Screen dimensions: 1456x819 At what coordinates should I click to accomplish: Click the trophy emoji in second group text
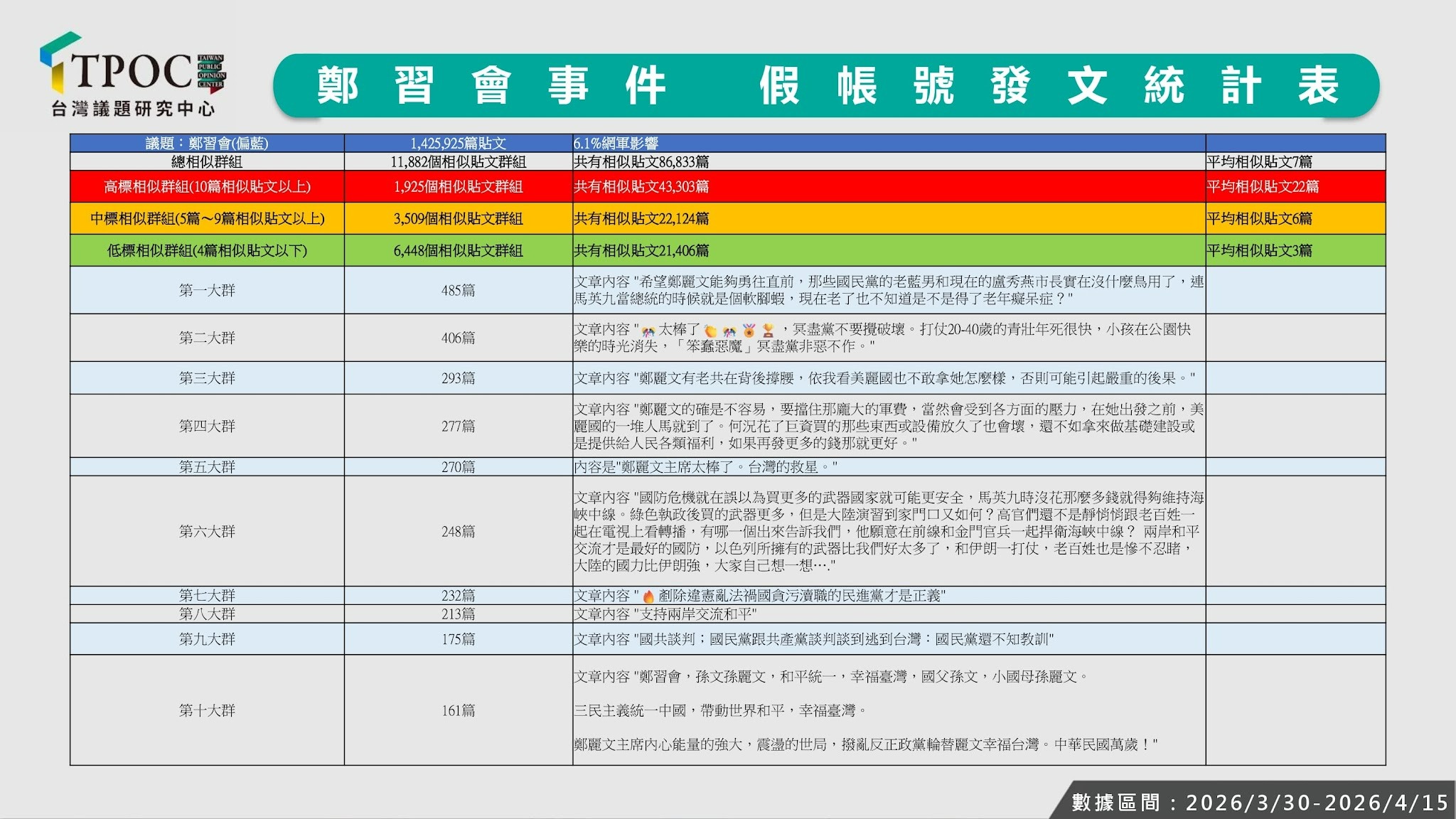(768, 331)
